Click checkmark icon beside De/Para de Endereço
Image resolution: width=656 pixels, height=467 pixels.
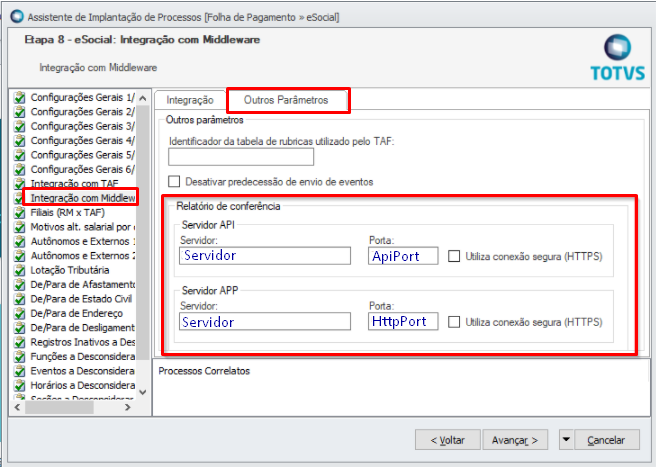[x=19, y=313]
